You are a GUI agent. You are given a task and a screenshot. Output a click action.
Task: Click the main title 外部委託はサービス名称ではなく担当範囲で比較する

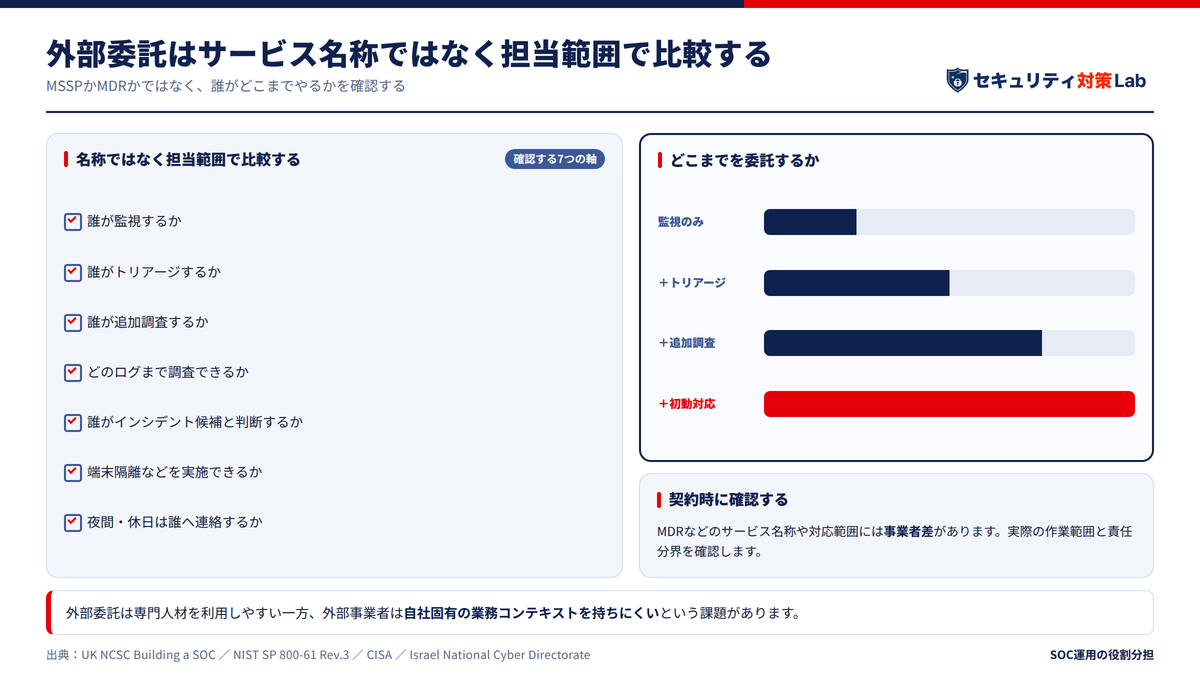point(409,53)
